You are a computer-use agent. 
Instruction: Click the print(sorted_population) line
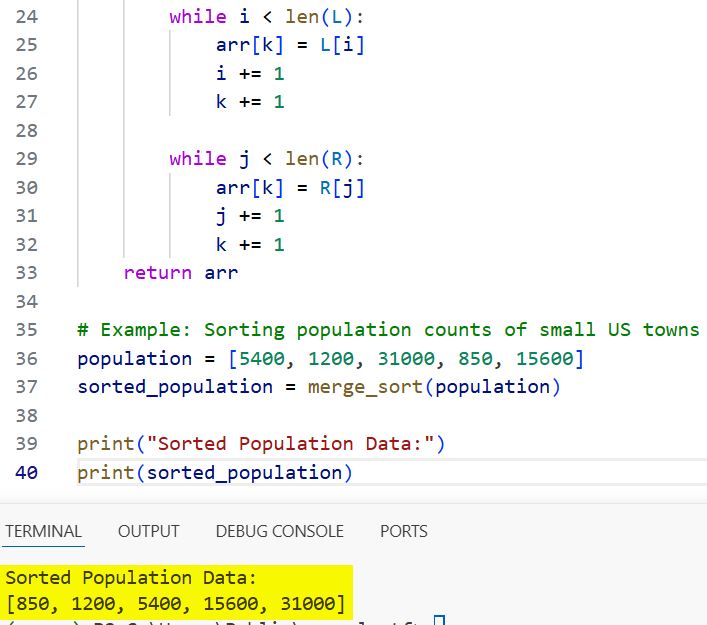tap(215, 473)
